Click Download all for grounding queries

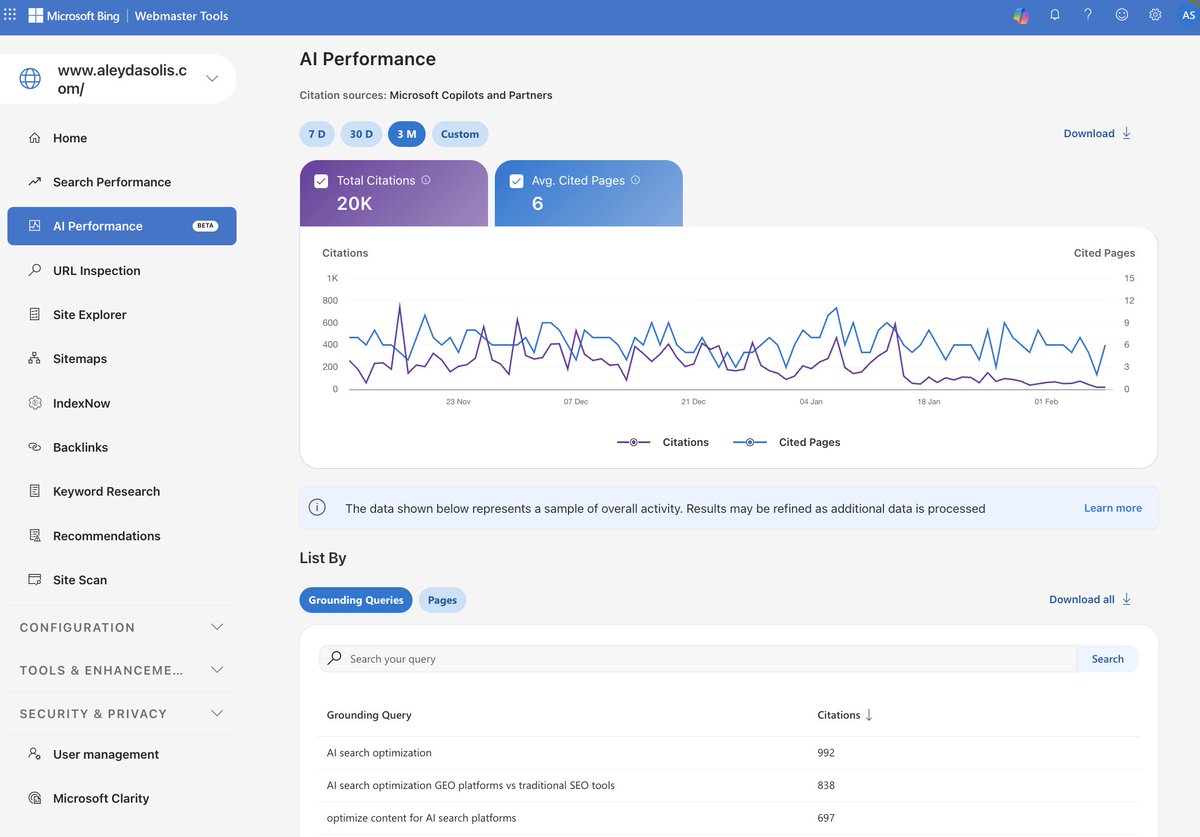[x=1089, y=599]
